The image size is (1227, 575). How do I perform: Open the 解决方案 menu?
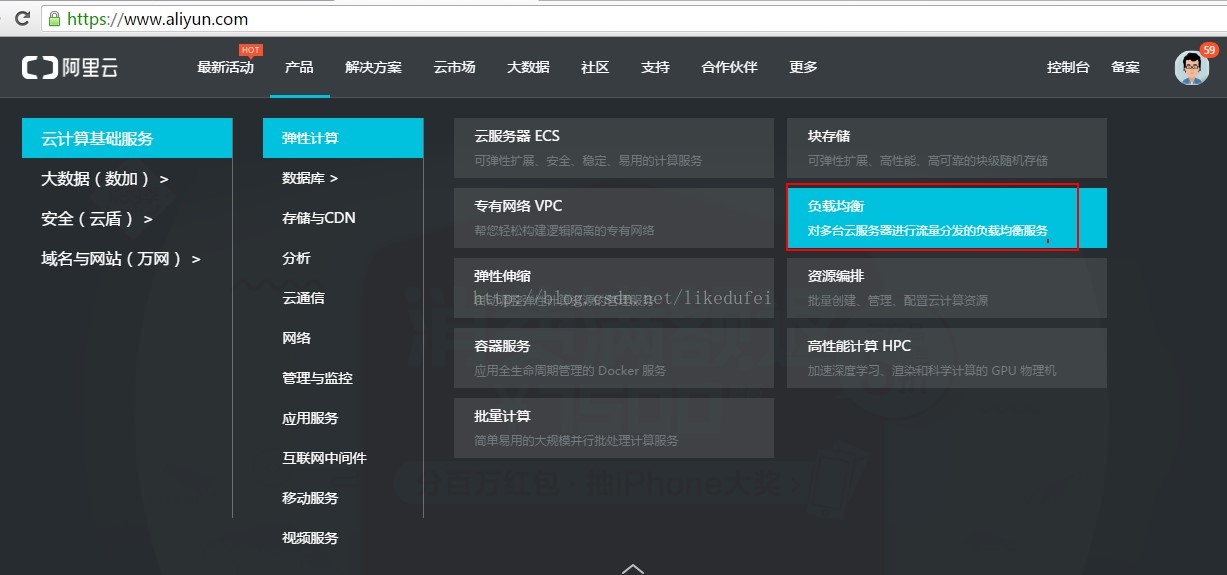[373, 67]
